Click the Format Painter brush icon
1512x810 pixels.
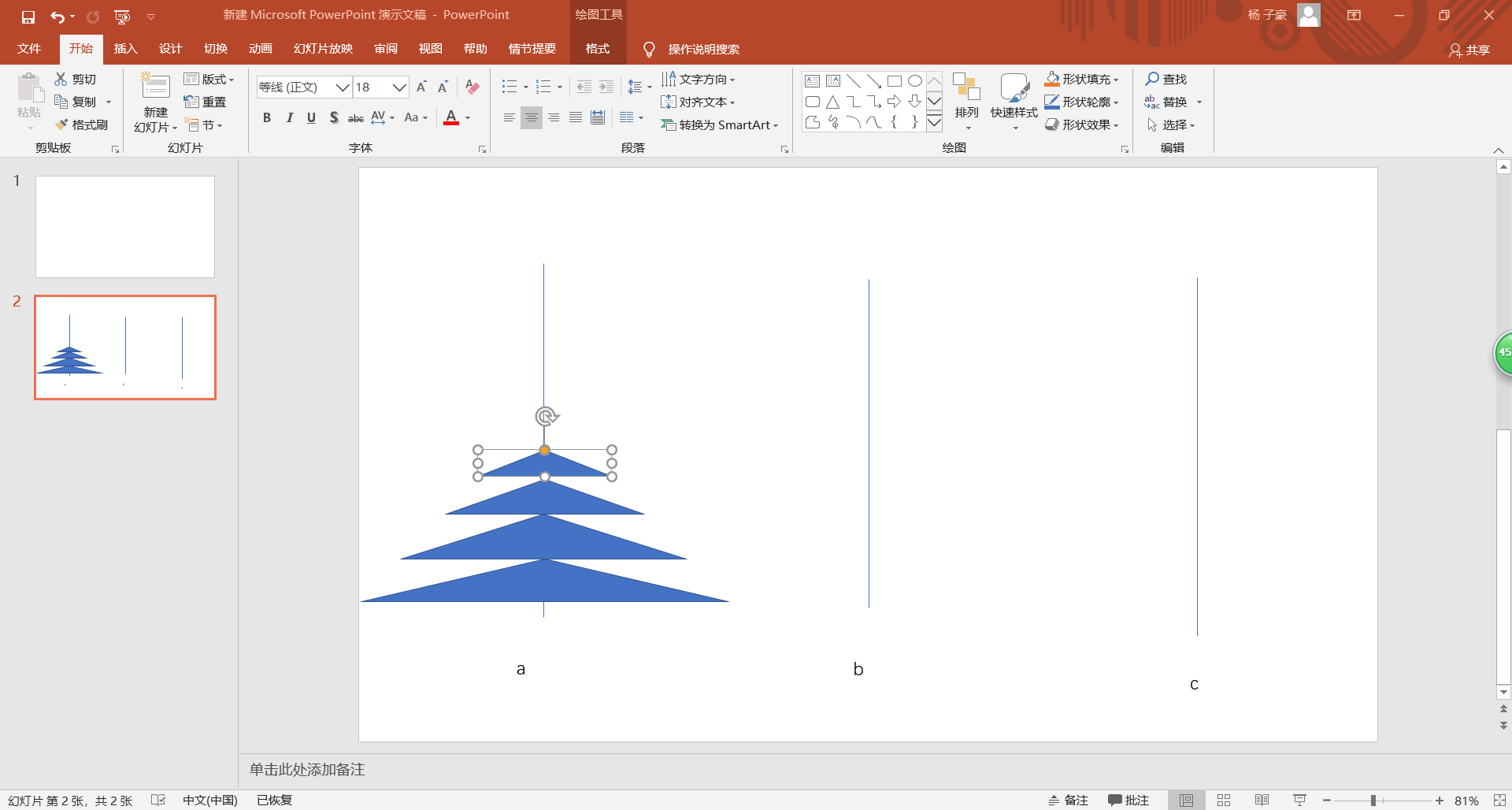pyautogui.click(x=62, y=124)
